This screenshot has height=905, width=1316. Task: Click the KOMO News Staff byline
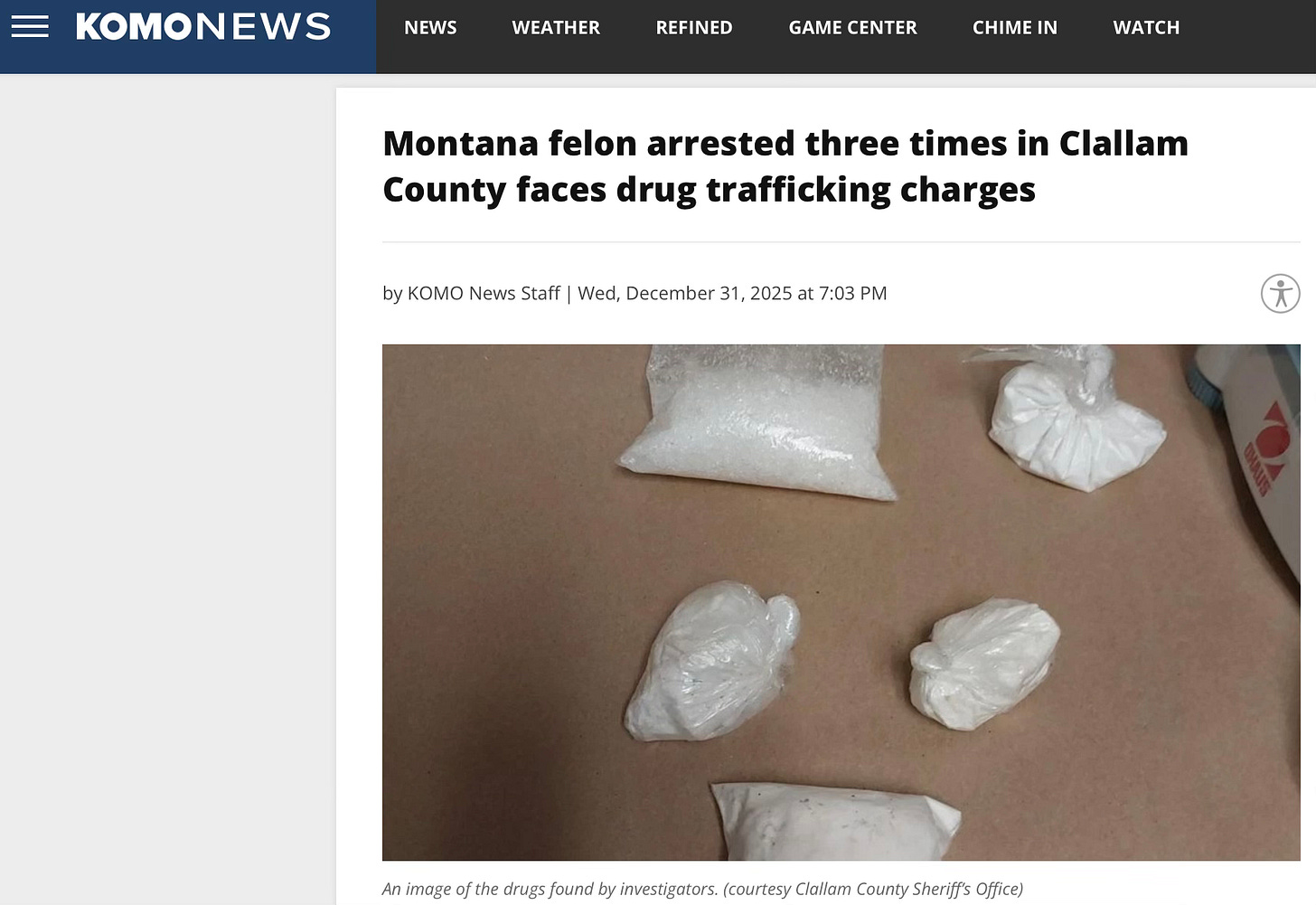(484, 293)
